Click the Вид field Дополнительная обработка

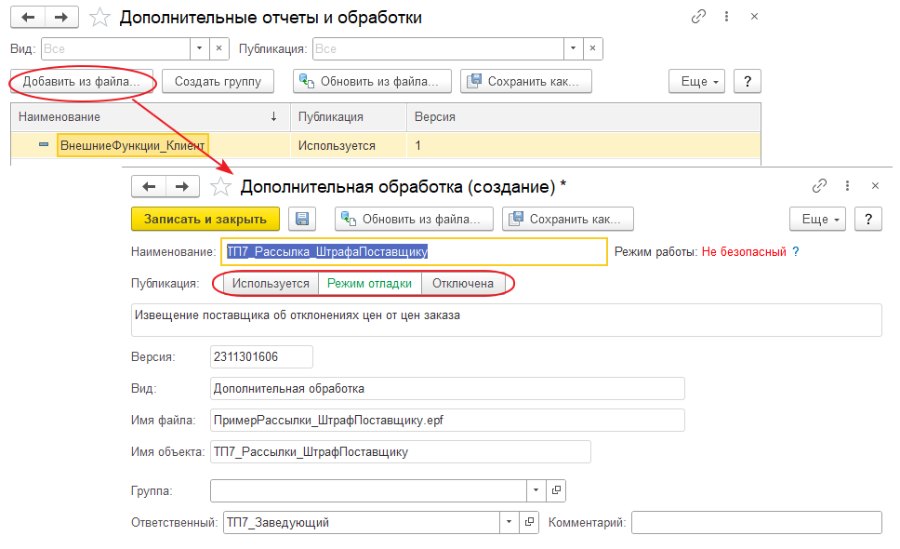pos(447,388)
